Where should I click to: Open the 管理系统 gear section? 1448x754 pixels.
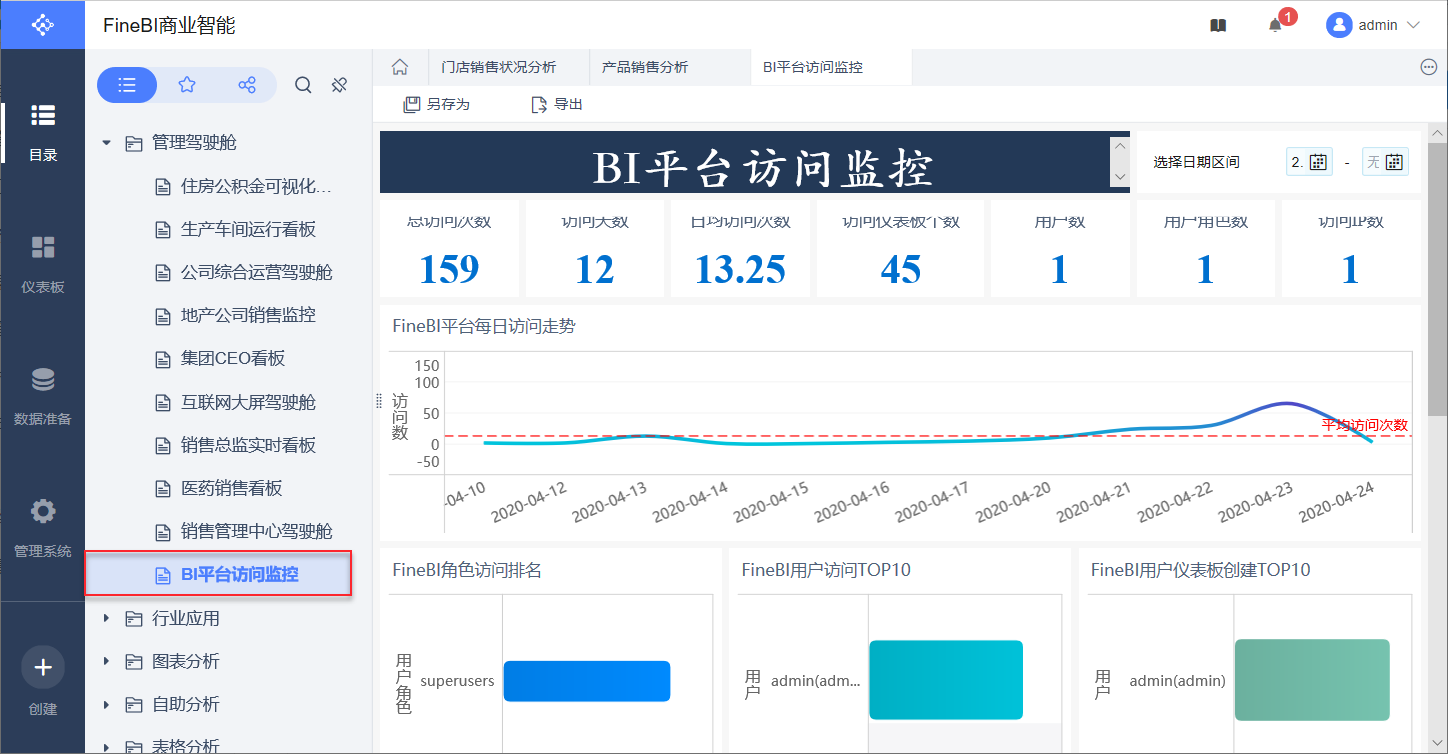pos(43,528)
